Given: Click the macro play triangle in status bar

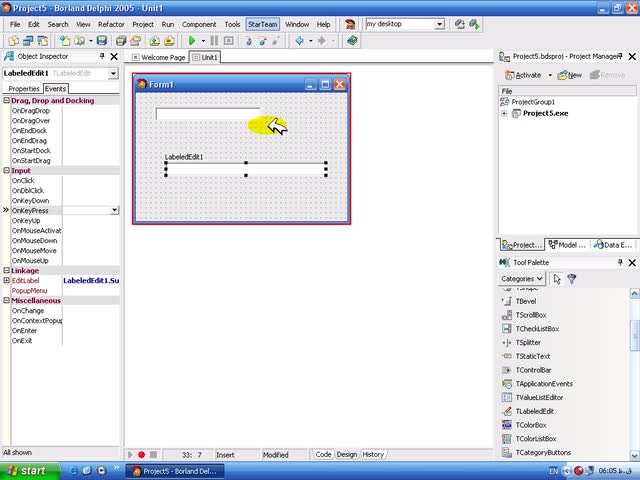Looking at the screenshot, I should click(130, 454).
